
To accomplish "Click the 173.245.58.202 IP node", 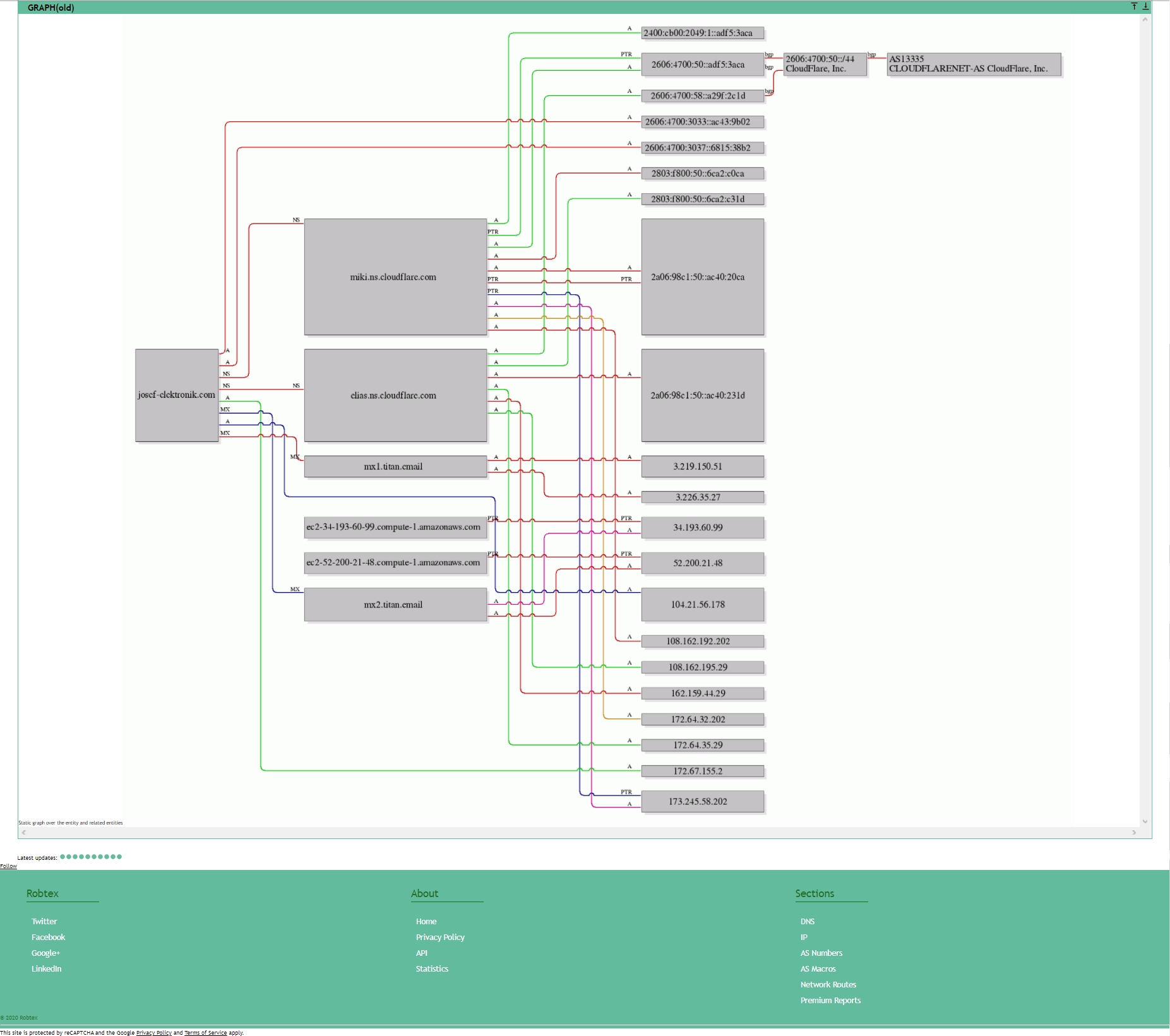I will tap(703, 802).
